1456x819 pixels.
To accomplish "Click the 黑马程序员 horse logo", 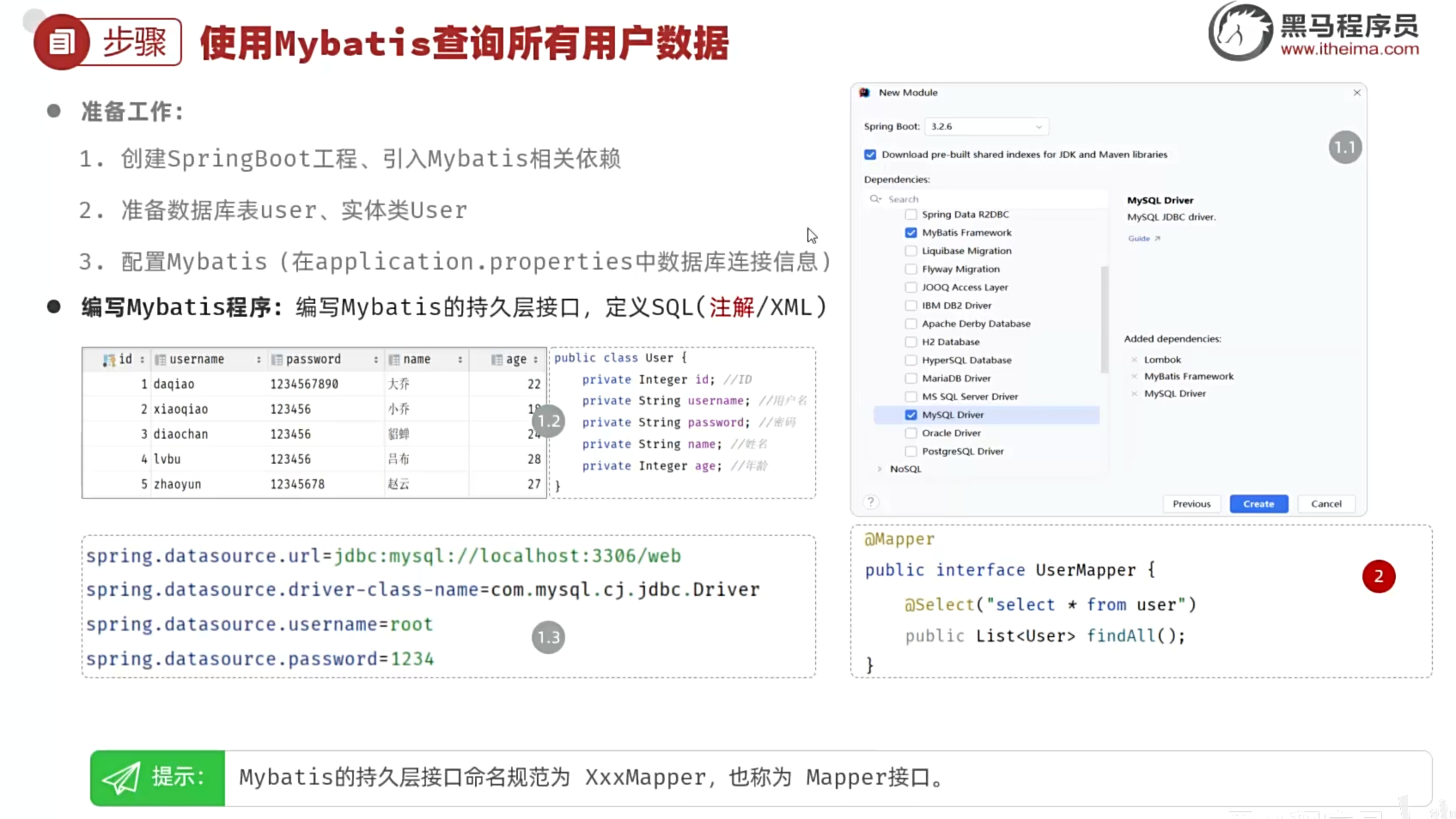I will pos(1240,32).
